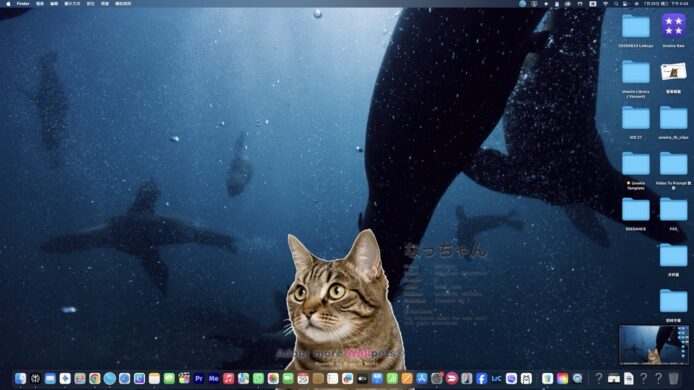Click the Wi-Fi status icon

point(605,4)
